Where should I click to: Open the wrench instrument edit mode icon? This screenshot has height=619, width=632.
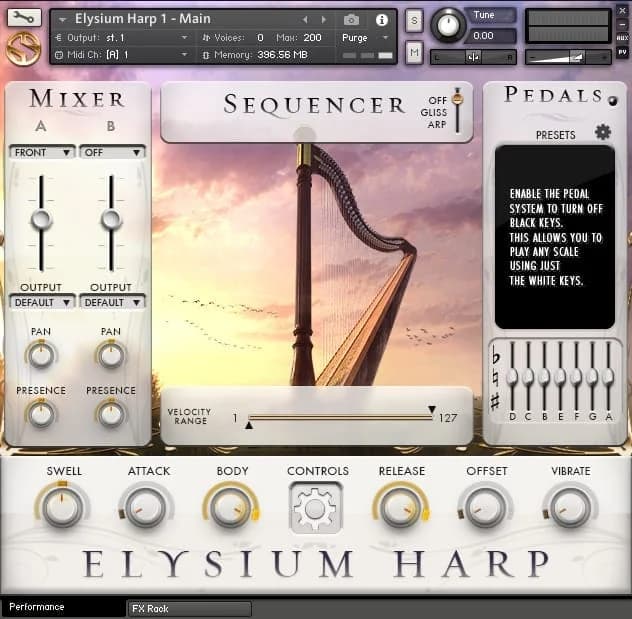click(24, 17)
